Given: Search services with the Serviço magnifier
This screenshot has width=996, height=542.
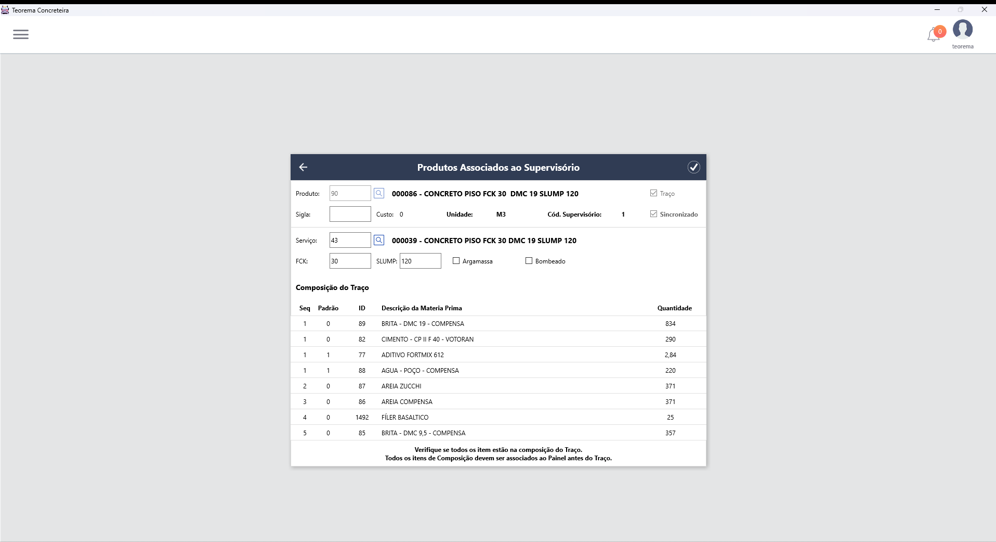Looking at the screenshot, I should tap(379, 240).
